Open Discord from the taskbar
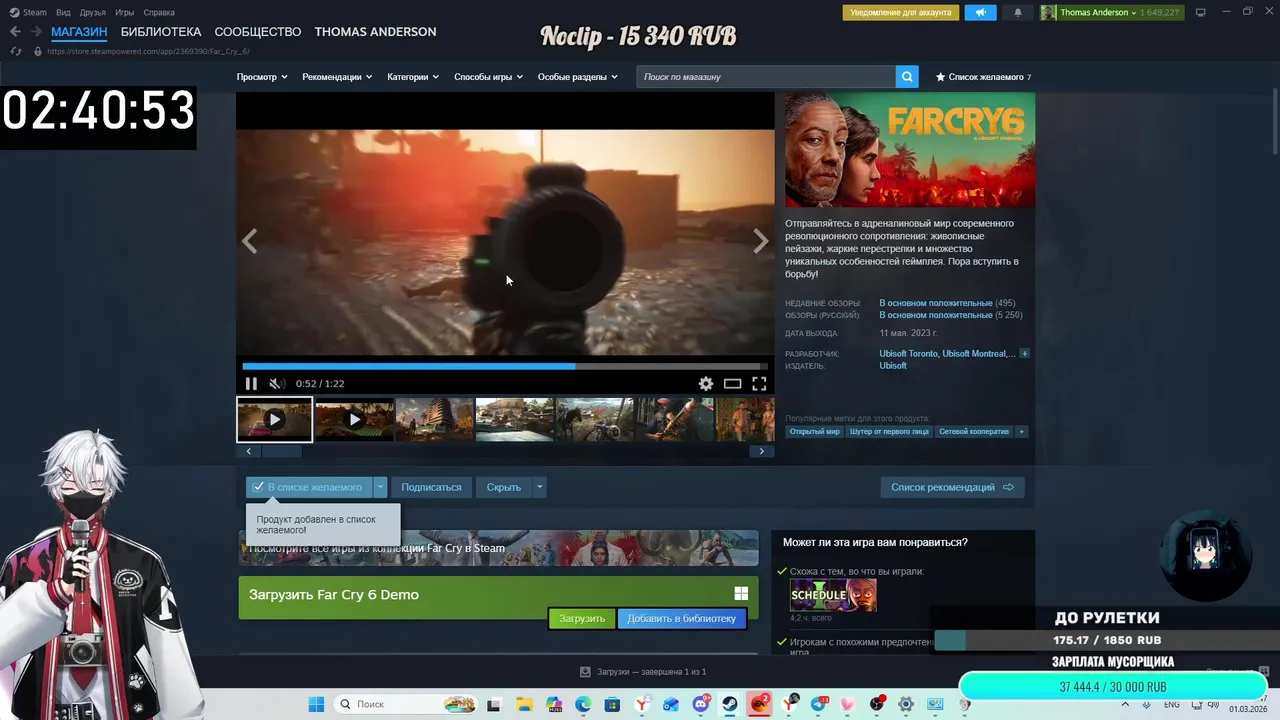Screen dimensions: 1280x720 pos(701,704)
